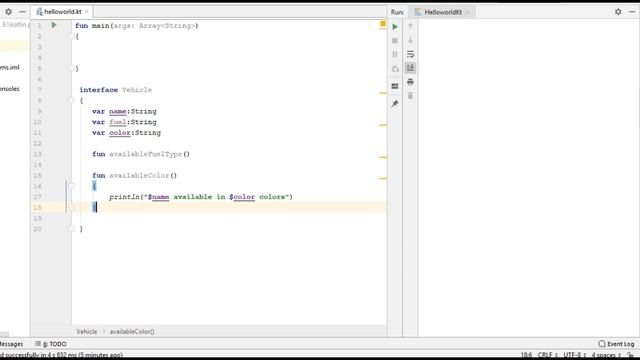Image resolution: width=640 pixels, height=360 pixels.
Task: Jump to warning marker beside line 15
Action: pyautogui.click(x=383, y=178)
